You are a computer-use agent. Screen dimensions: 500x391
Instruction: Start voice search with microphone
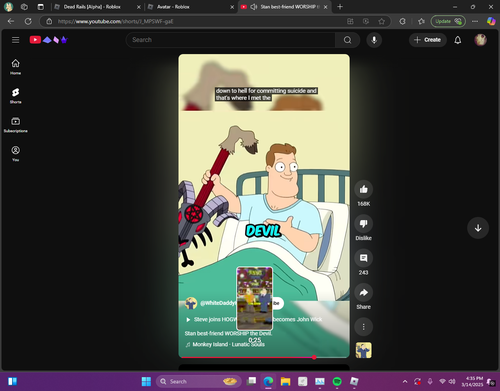tap(374, 40)
